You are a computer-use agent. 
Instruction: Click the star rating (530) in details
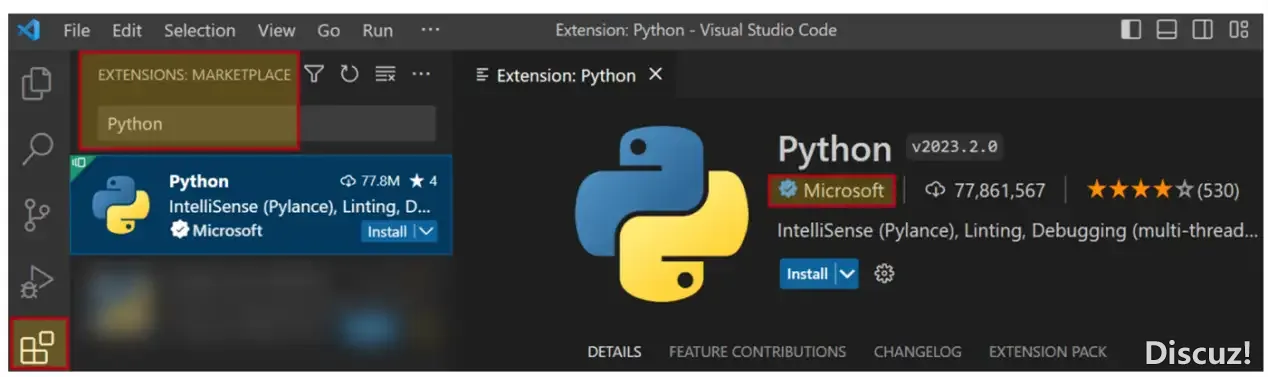[1163, 190]
